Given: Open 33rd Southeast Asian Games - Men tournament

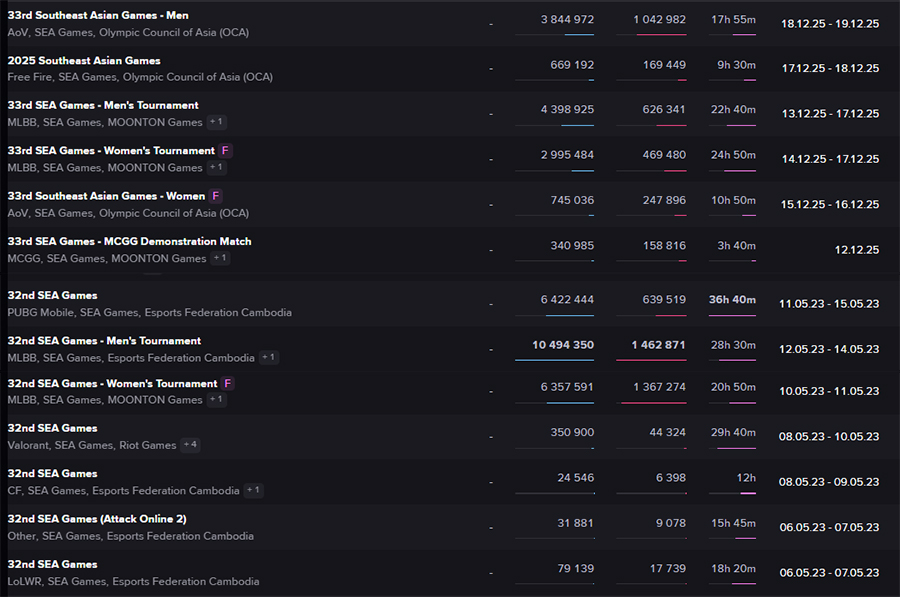Looking at the screenshot, I should click(98, 16).
